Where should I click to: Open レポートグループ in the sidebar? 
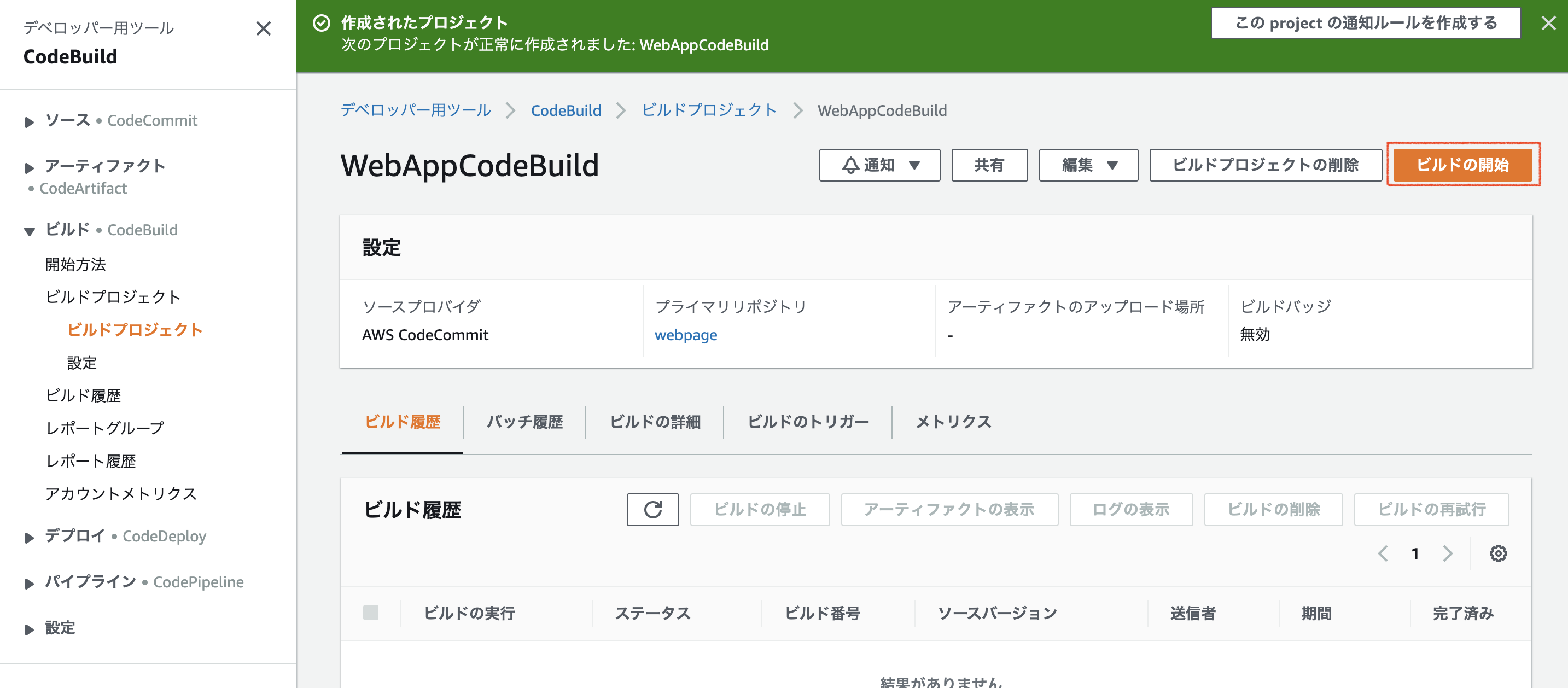tap(106, 428)
